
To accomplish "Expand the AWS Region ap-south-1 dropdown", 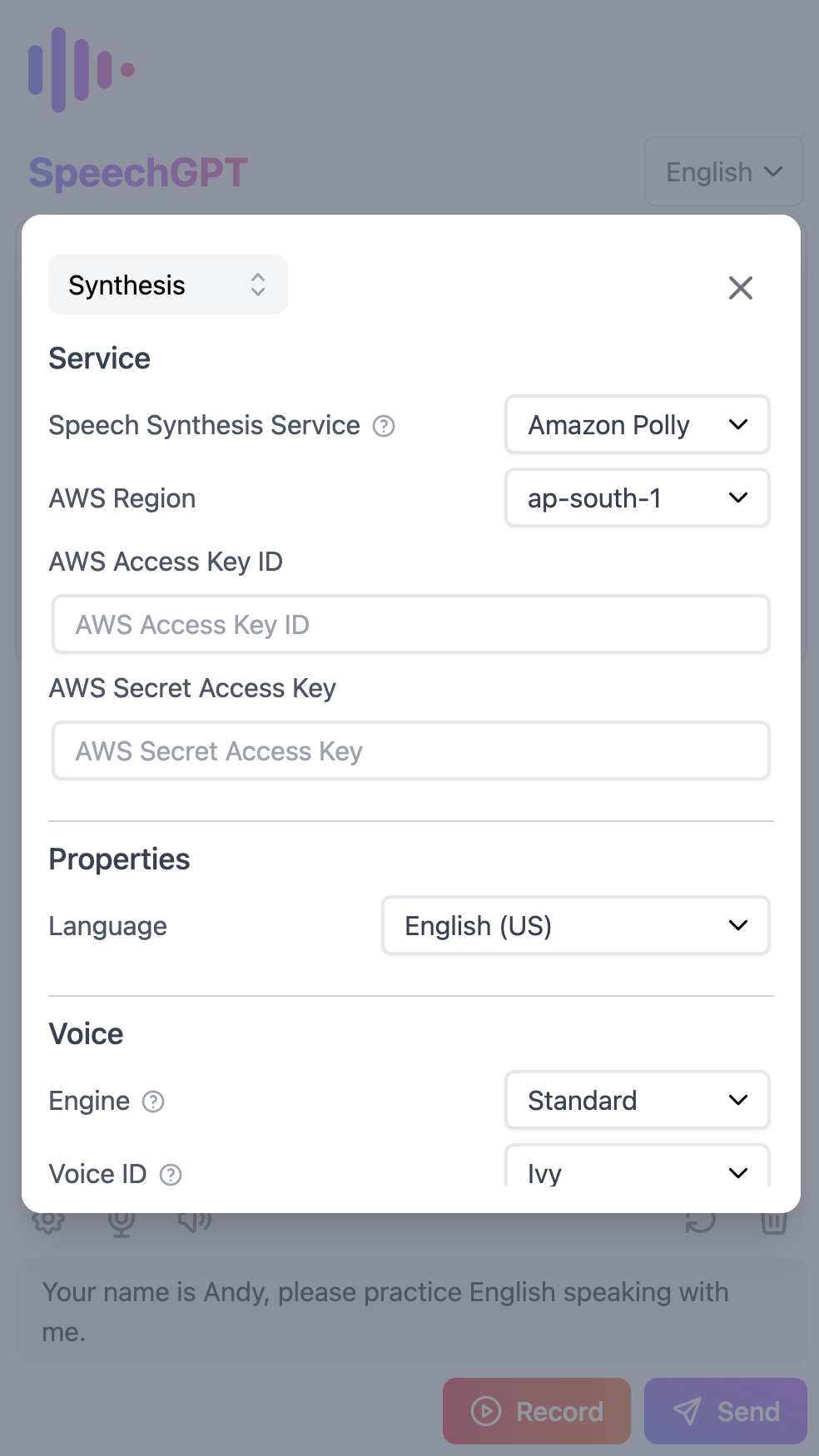I will [637, 498].
